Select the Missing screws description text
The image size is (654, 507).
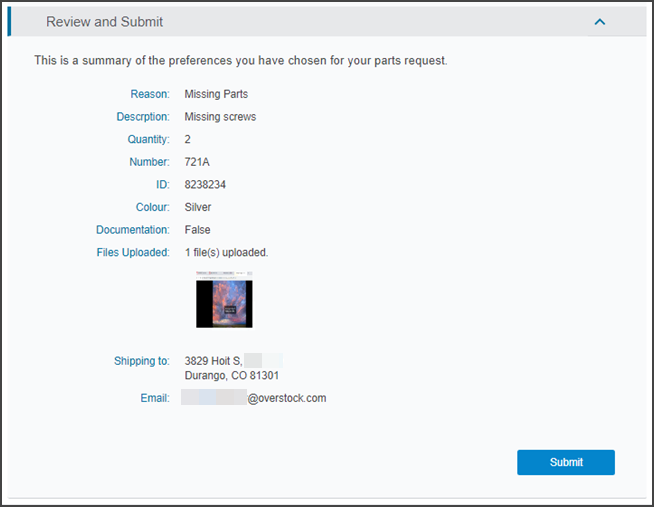coord(220,117)
